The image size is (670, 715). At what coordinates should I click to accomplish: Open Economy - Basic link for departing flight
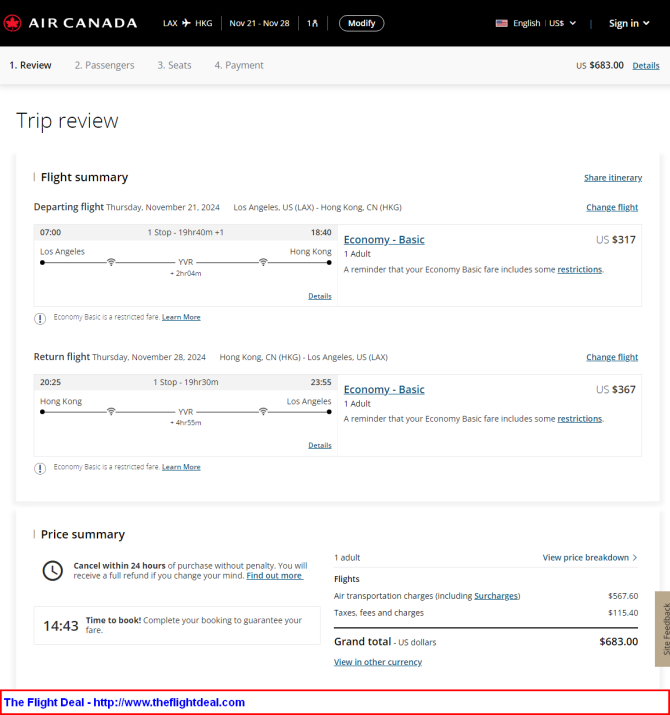pos(384,240)
